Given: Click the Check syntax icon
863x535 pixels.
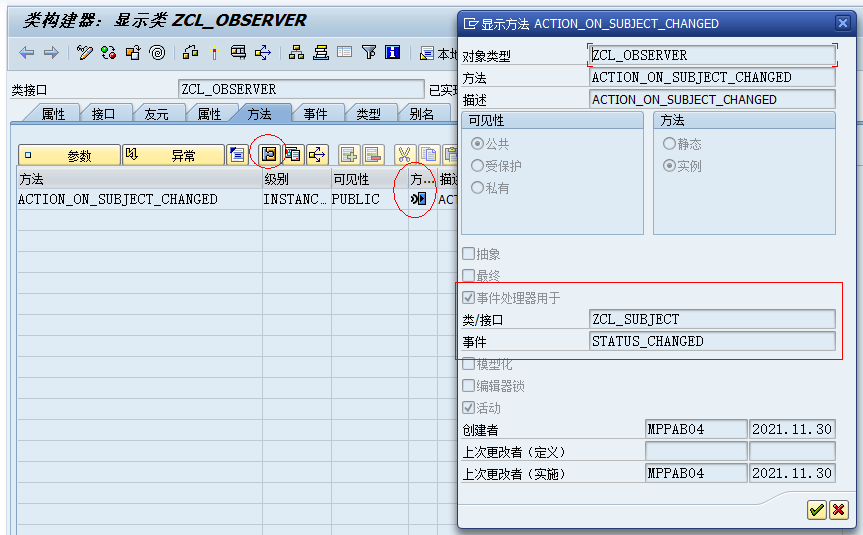Looking at the screenshot, I should pos(190,53).
